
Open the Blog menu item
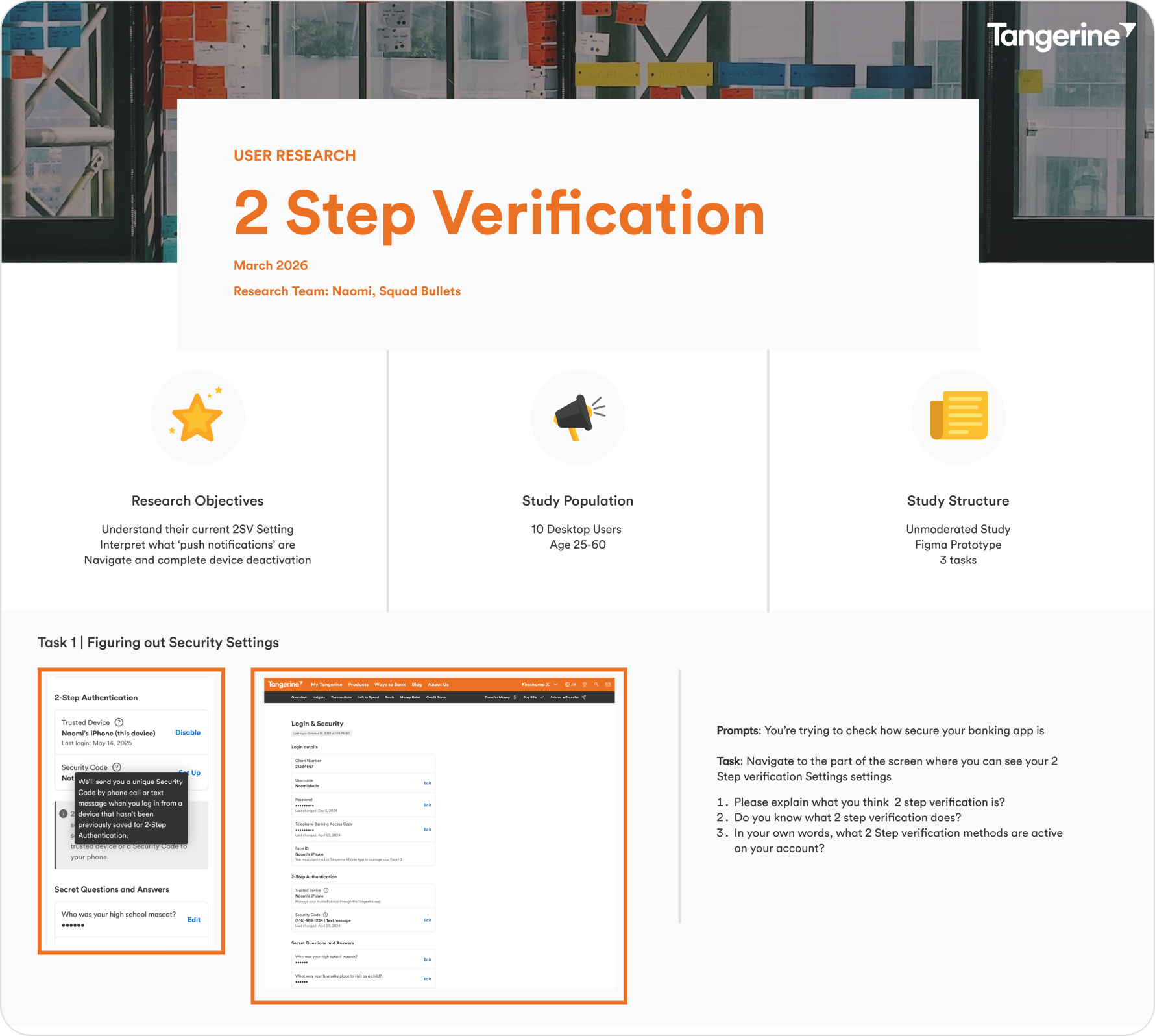[x=417, y=684]
